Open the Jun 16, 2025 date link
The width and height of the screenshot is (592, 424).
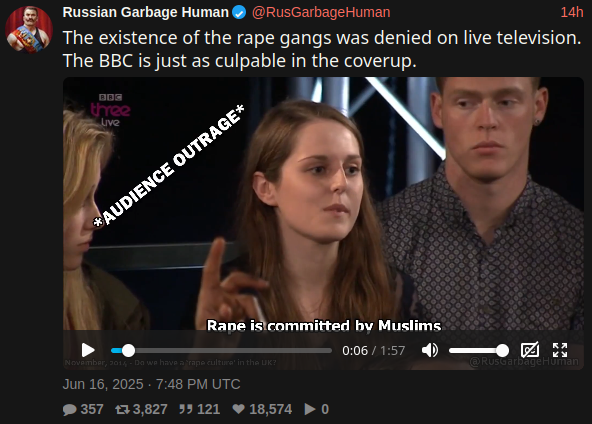(x=151, y=384)
